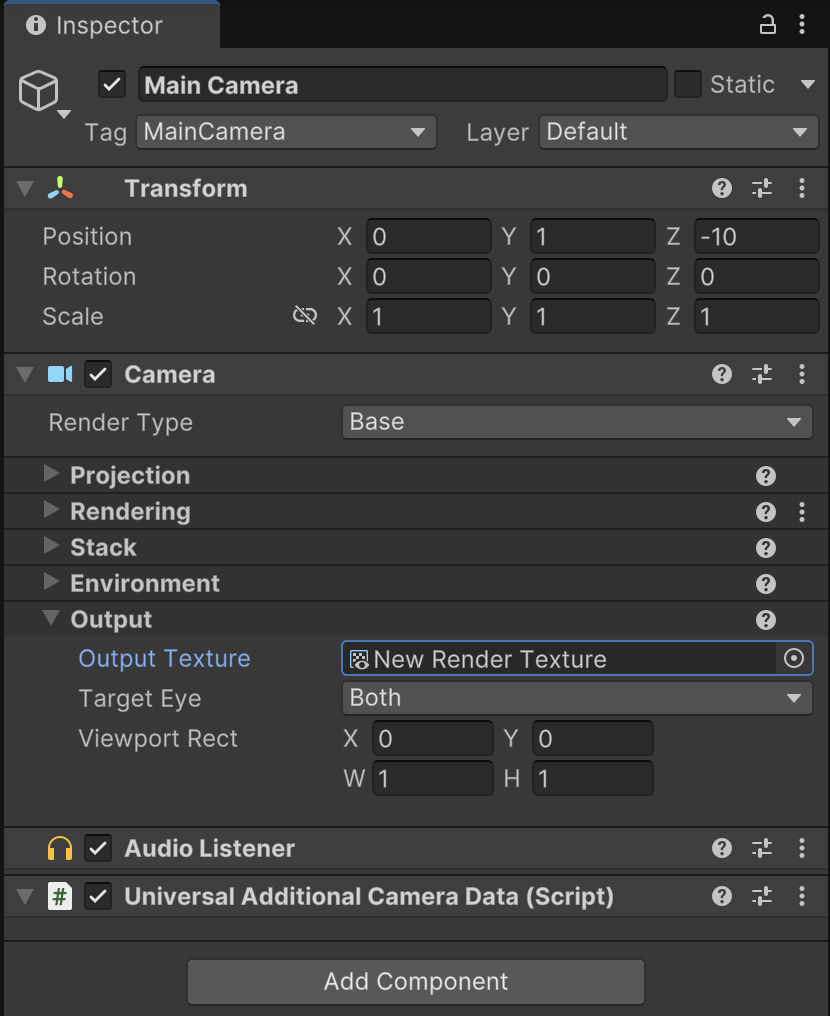Click the Output Texture property label
This screenshot has width=830, height=1016.
click(x=163, y=658)
